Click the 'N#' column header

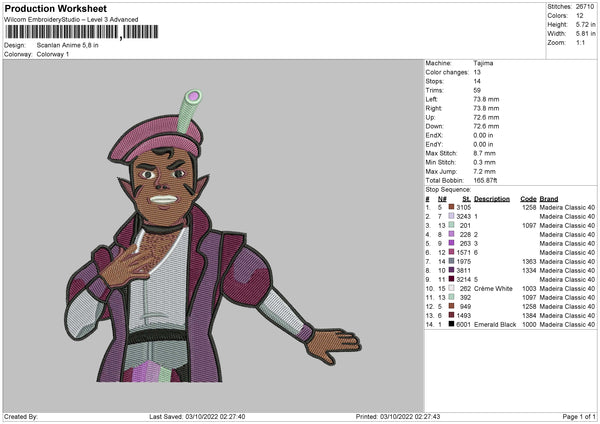tap(442, 199)
